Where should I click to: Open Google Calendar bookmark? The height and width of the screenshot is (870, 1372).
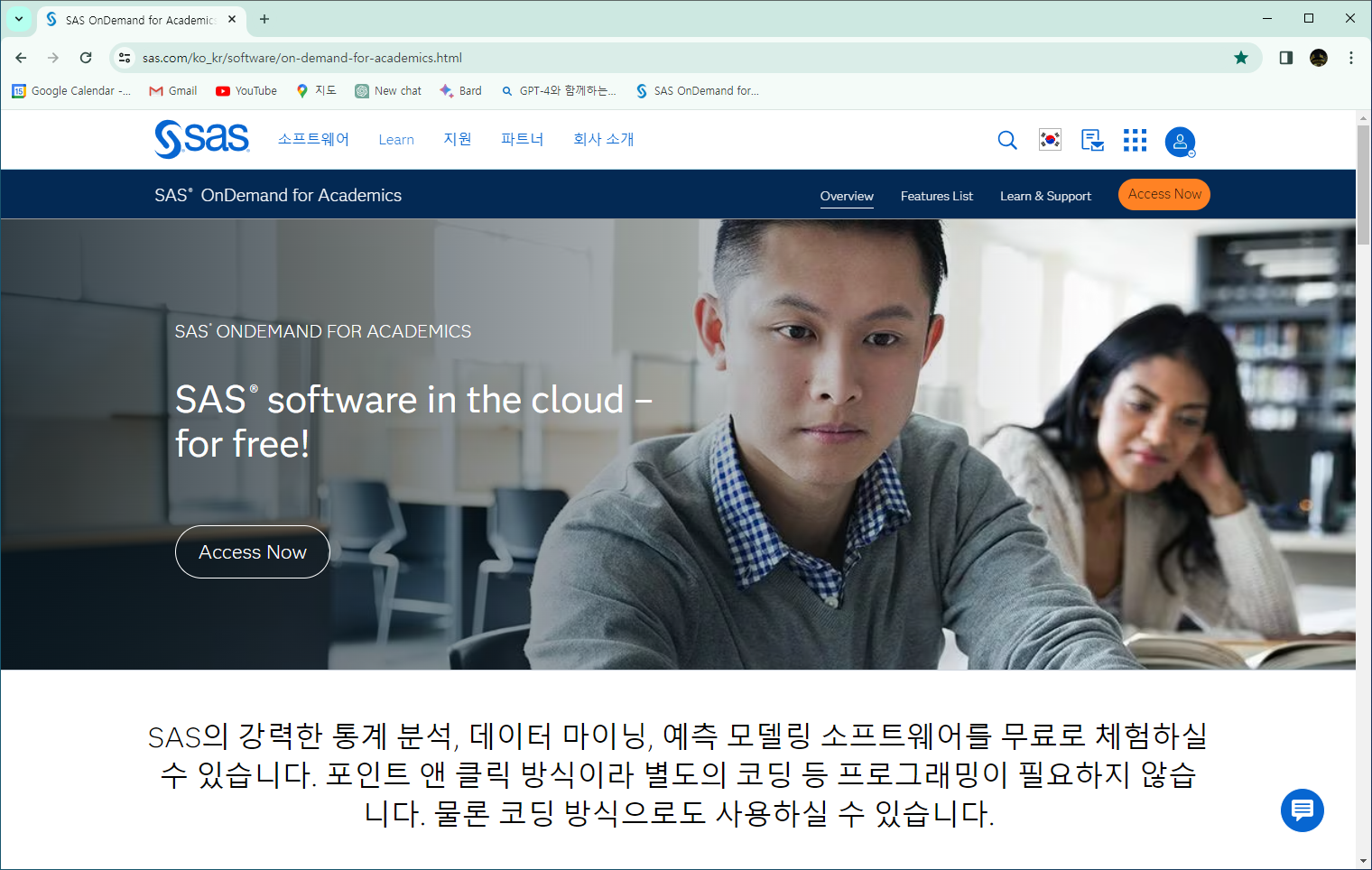click(71, 91)
